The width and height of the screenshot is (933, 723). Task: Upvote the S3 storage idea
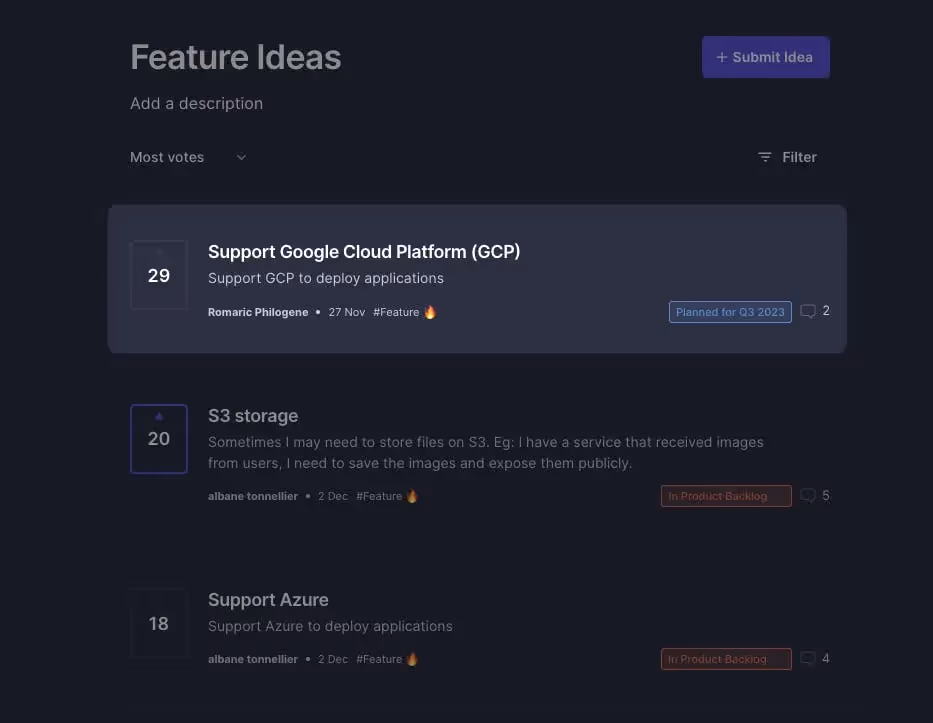pyautogui.click(x=158, y=439)
